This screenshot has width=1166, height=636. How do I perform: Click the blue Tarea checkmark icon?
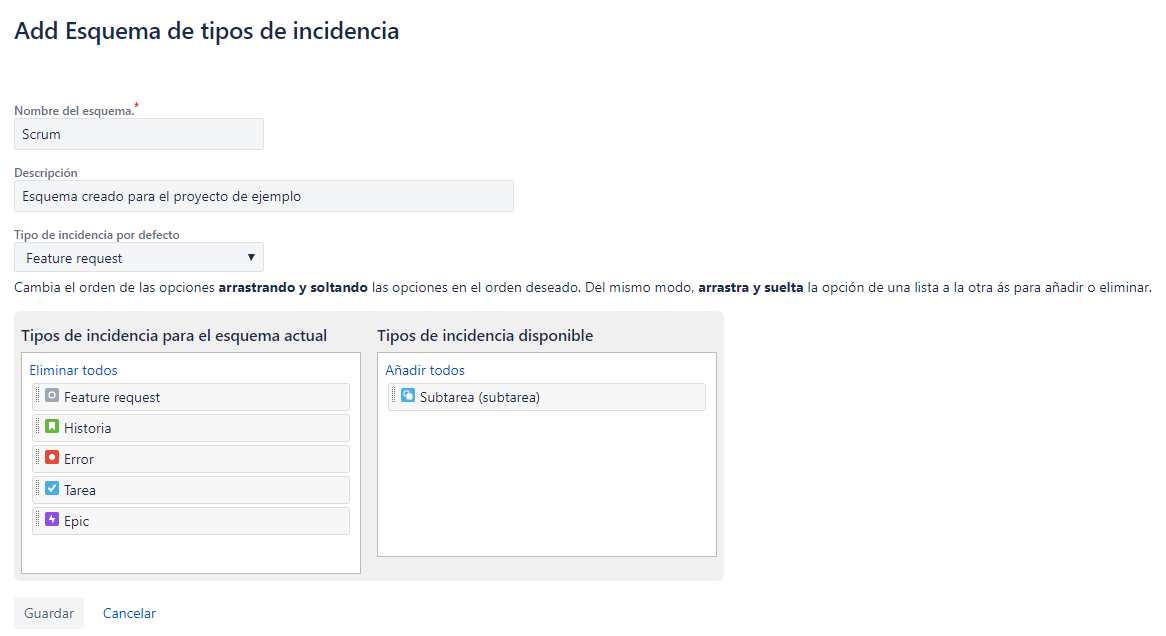click(51, 489)
